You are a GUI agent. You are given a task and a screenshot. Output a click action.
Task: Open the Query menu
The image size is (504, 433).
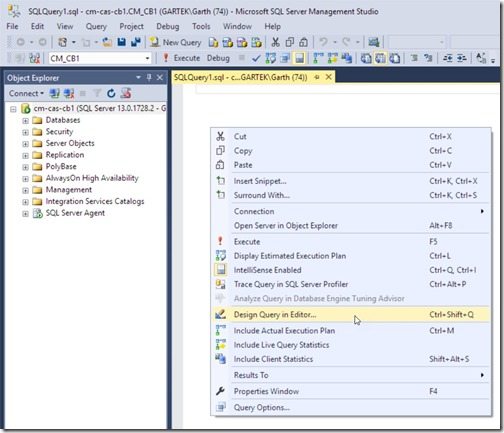96,26
